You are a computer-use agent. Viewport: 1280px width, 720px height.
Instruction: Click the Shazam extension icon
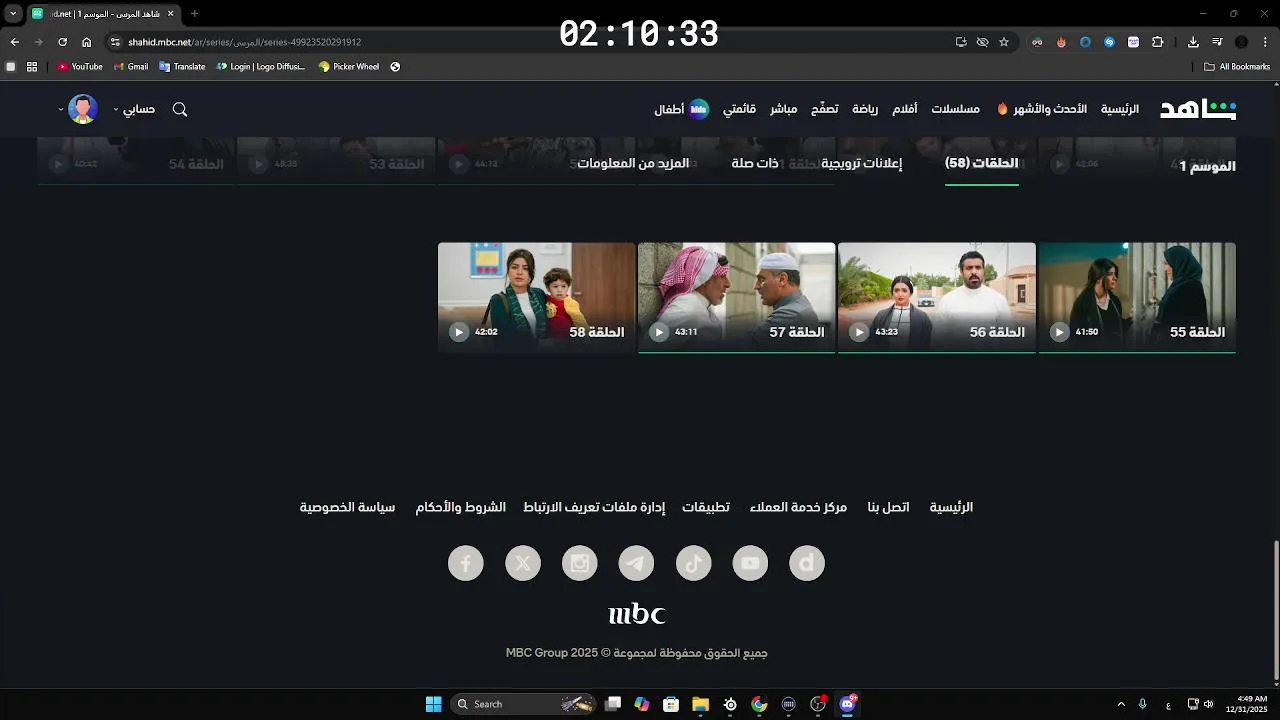point(1109,42)
